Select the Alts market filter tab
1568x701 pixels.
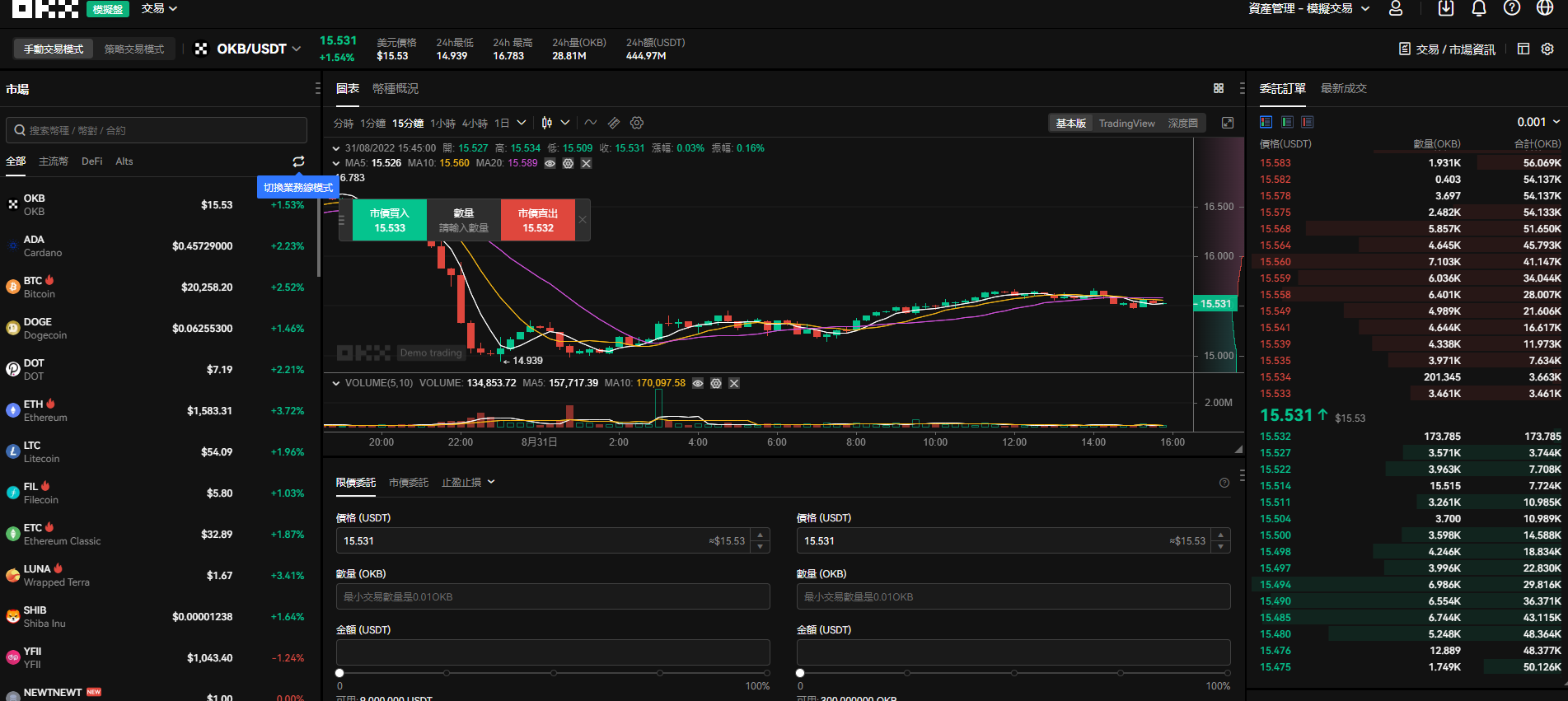point(124,161)
